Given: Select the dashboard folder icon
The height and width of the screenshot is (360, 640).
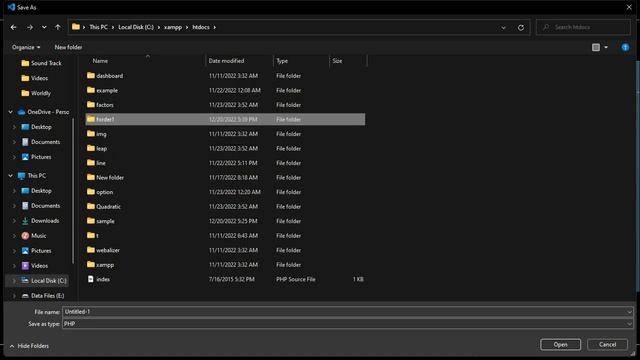Looking at the screenshot, I should click(x=91, y=76).
